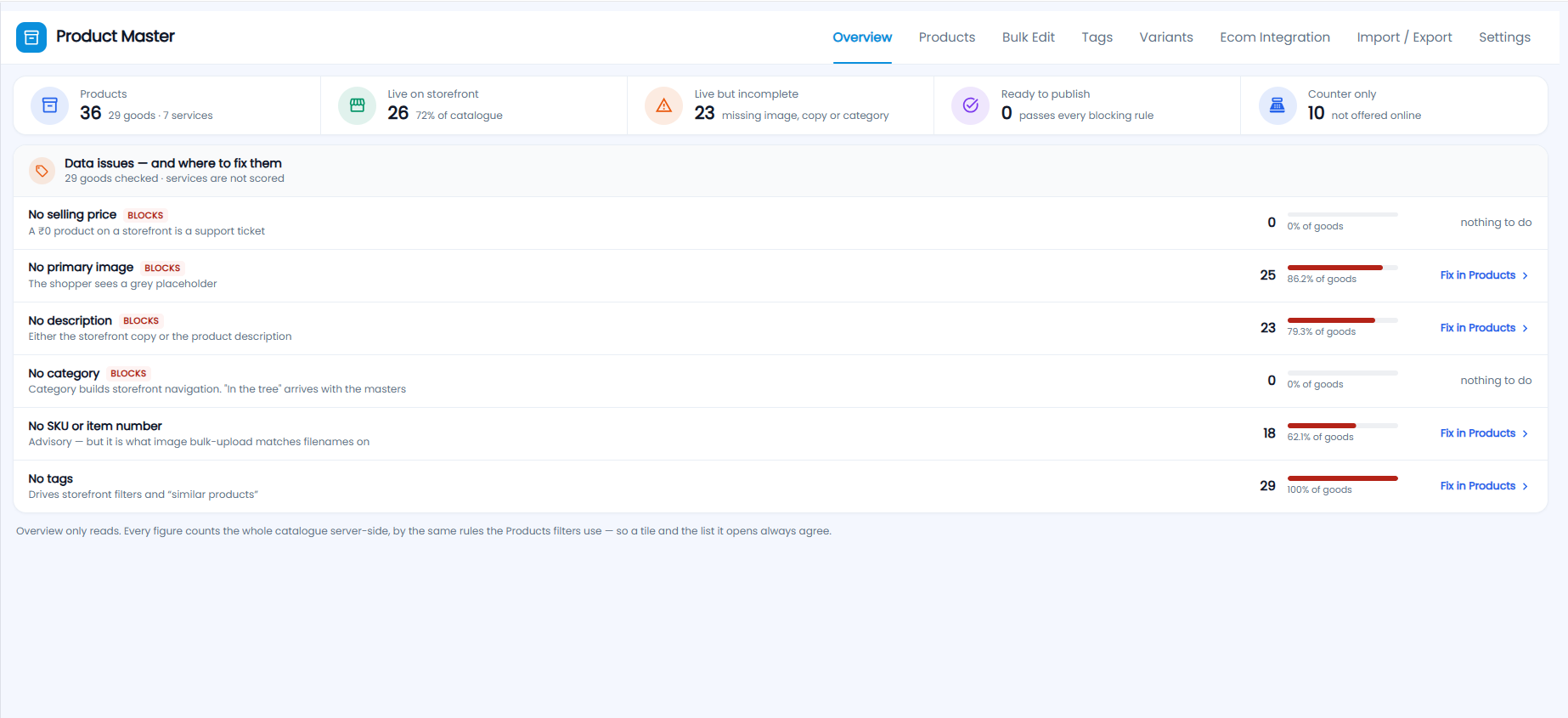Click the Data issues tag icon
1568x718 pixels.
click(42, 171)
